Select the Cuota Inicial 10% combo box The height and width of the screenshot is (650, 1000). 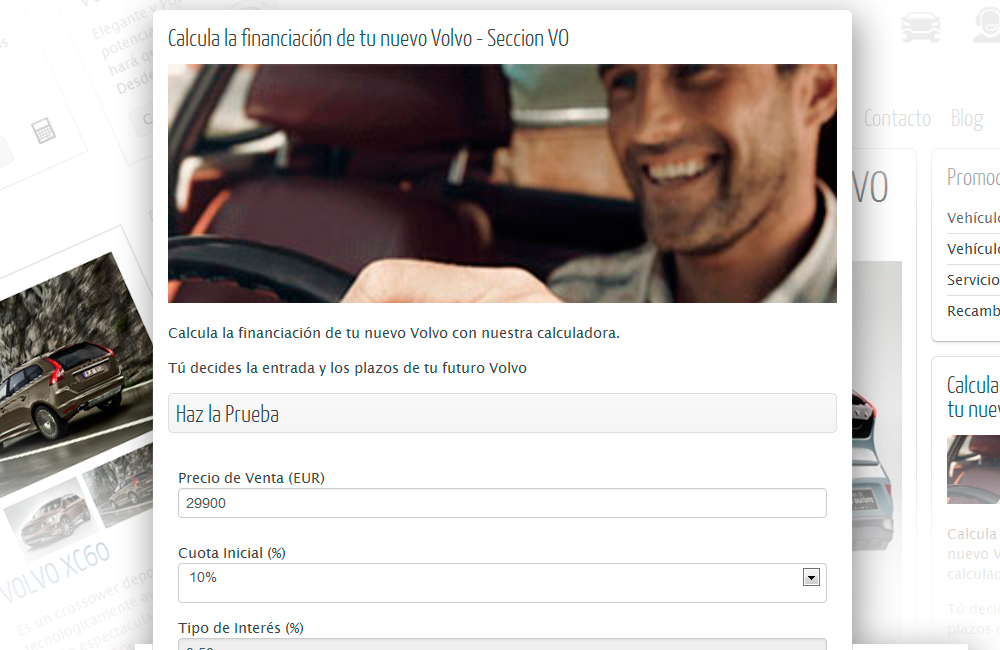pos(502,582)
